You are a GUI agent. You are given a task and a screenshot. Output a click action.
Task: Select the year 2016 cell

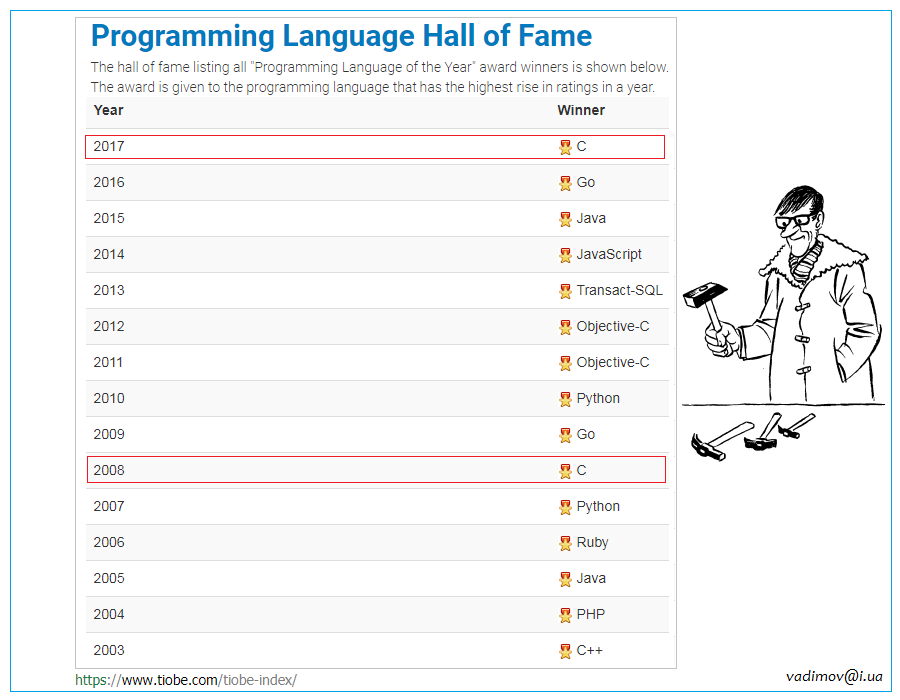click(109, 182)
